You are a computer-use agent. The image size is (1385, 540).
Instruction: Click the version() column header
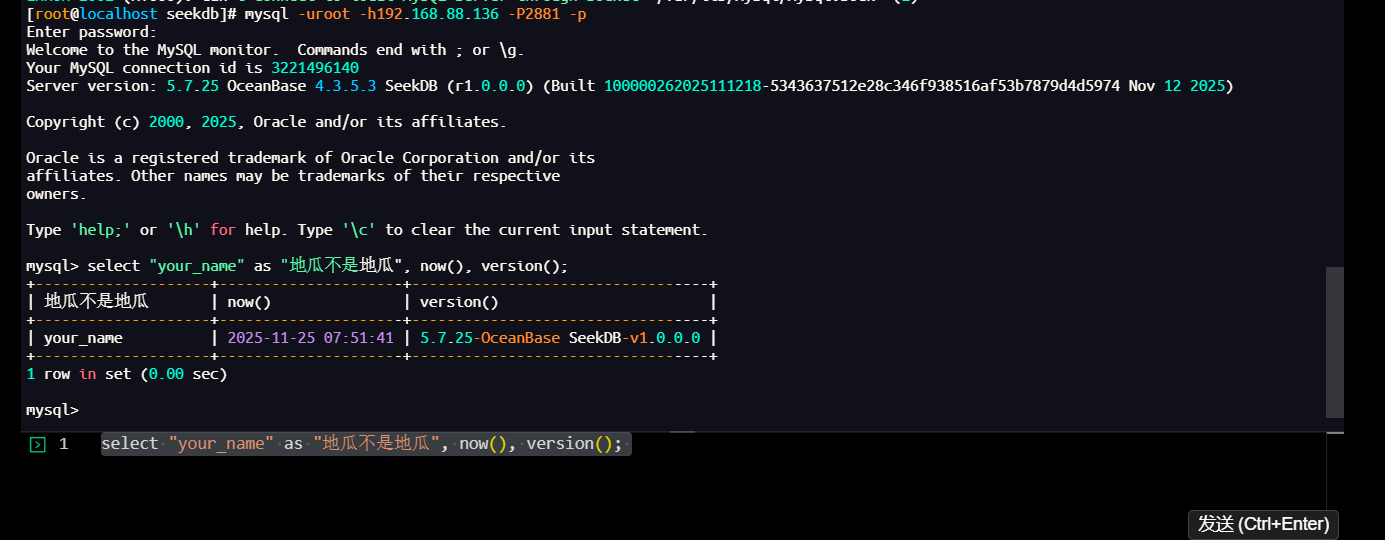[x=459, y=302]
